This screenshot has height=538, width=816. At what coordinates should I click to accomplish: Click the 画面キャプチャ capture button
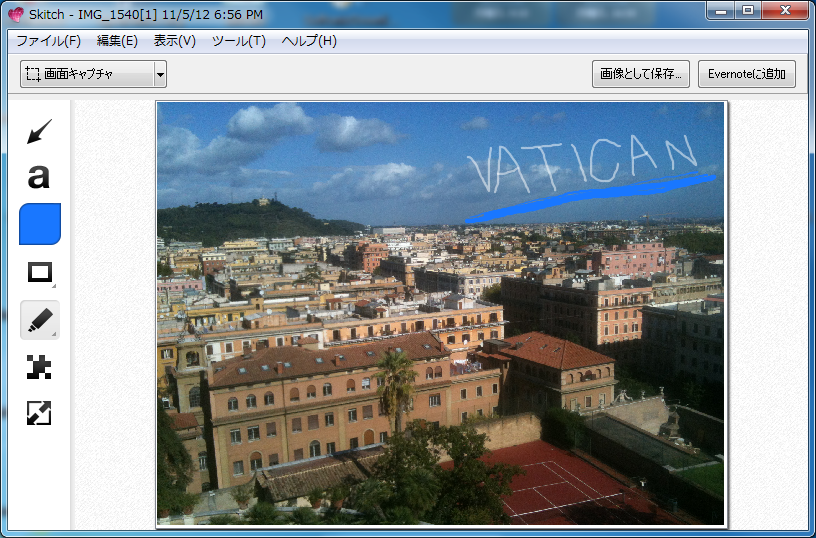(87, 74)
